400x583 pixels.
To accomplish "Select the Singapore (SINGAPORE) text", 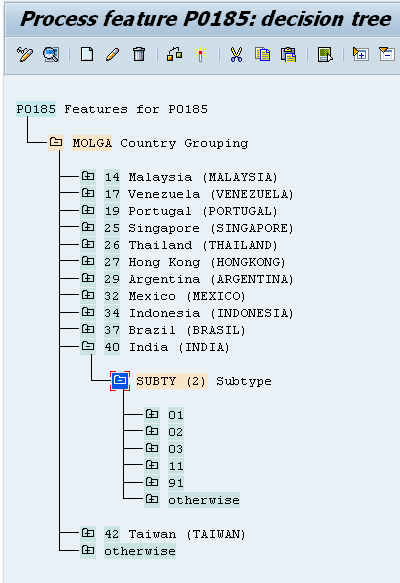I will tap(211, 228).
